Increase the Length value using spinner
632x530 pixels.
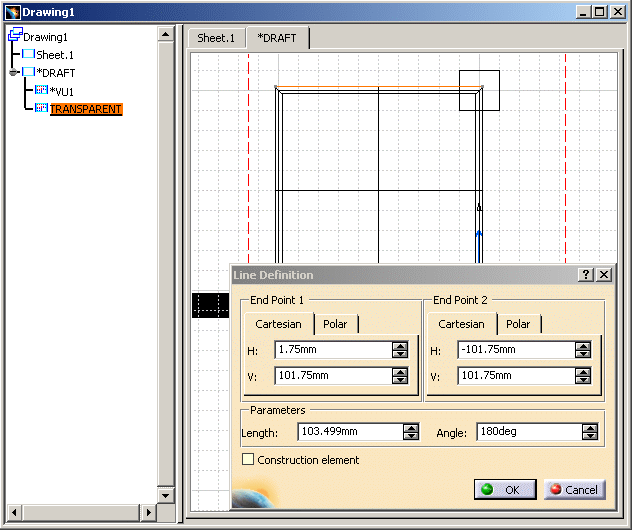(410, 428)
